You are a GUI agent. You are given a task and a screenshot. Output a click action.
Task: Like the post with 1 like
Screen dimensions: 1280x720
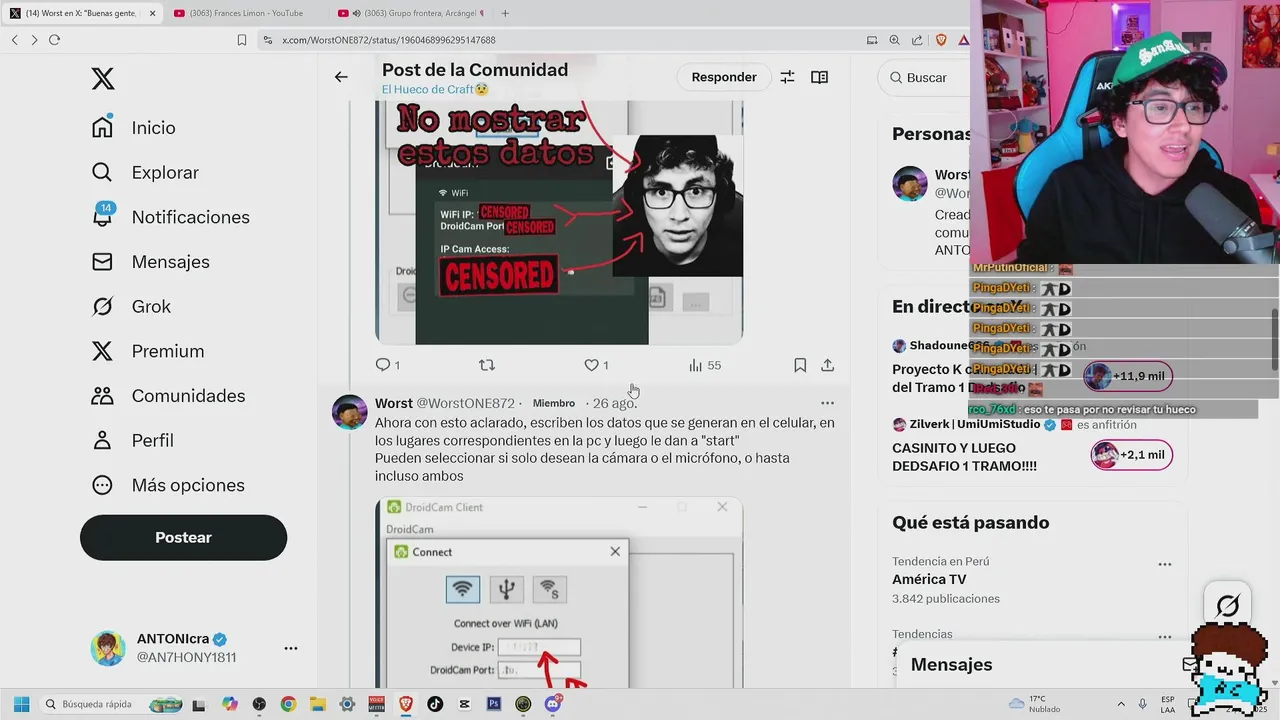point(596,365)
